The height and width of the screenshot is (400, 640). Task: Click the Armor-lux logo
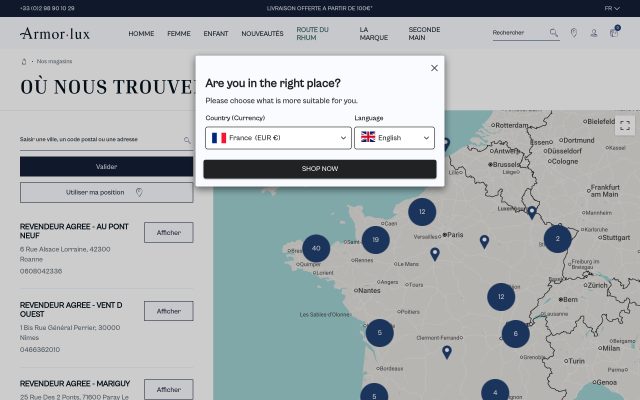click(55, 33)
